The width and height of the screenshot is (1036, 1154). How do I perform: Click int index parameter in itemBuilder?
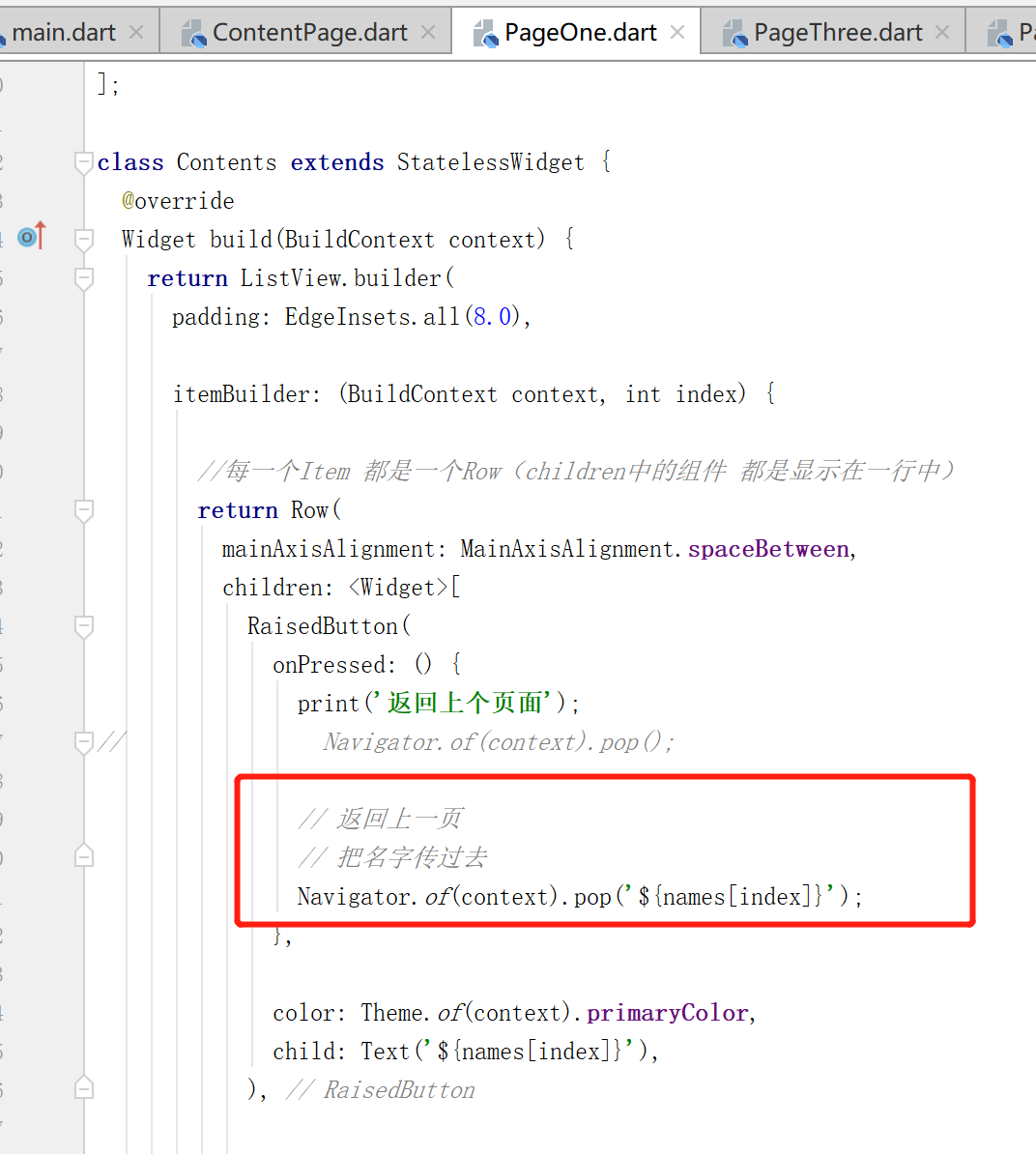pos(681,394)
